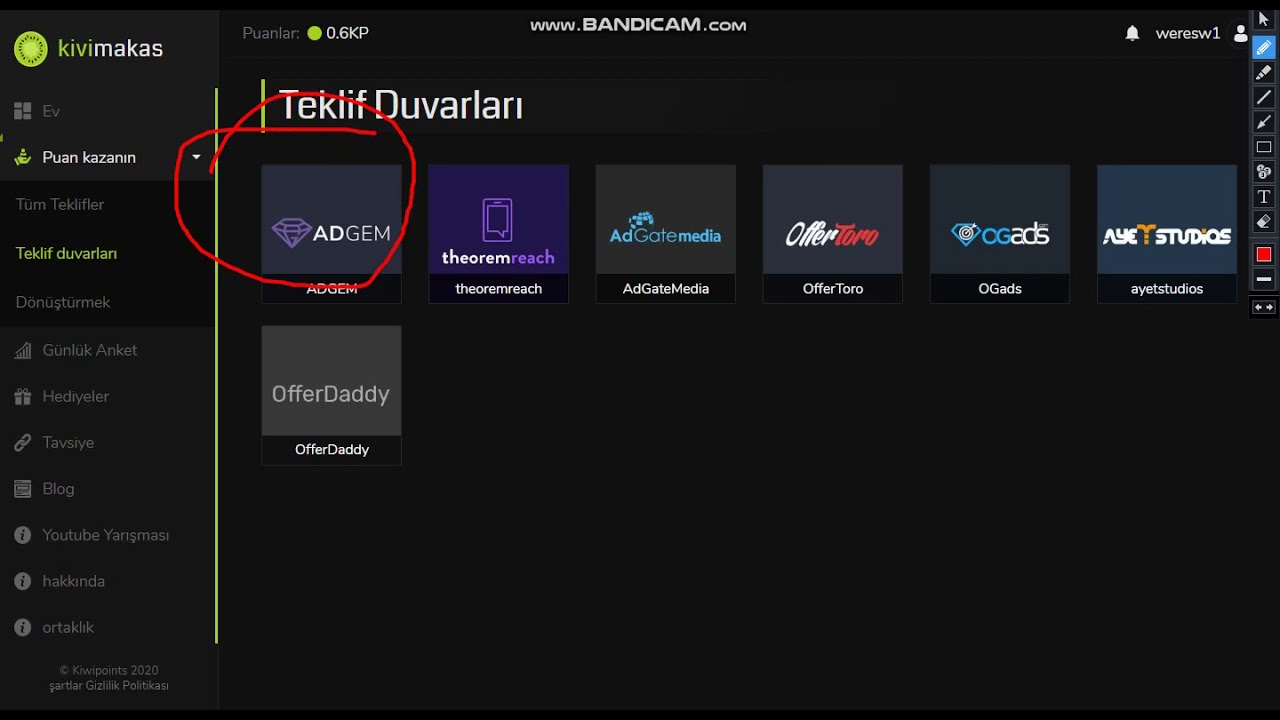This screenshot has height=720, width=1280.
Task: Click the AdGateMedia caption link
Action: [666, 289]
